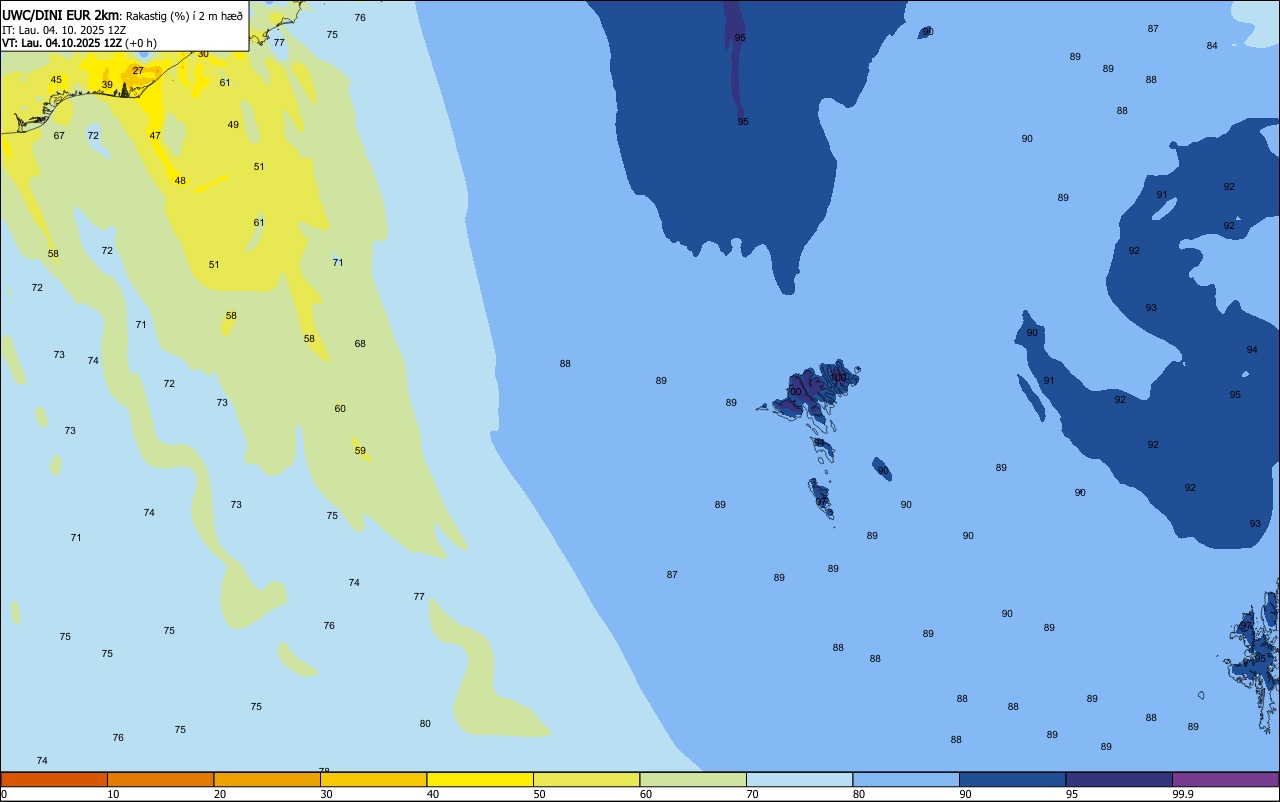Click the humidity value 68 on the map
1280x802 pixels.
360,344
